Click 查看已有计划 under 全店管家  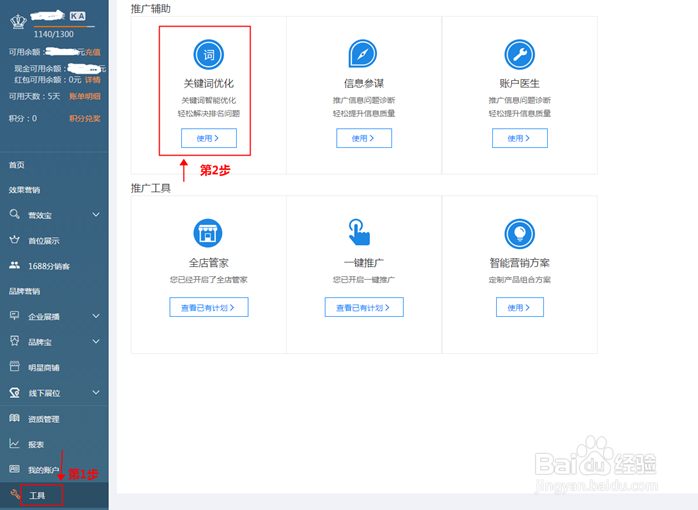point(209,307)
